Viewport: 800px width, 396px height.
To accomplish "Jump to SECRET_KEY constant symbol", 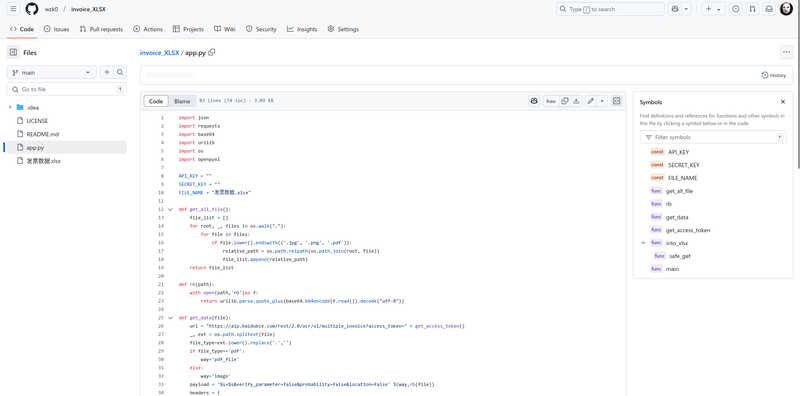I will pyautogui.click(x=684, y=165).
